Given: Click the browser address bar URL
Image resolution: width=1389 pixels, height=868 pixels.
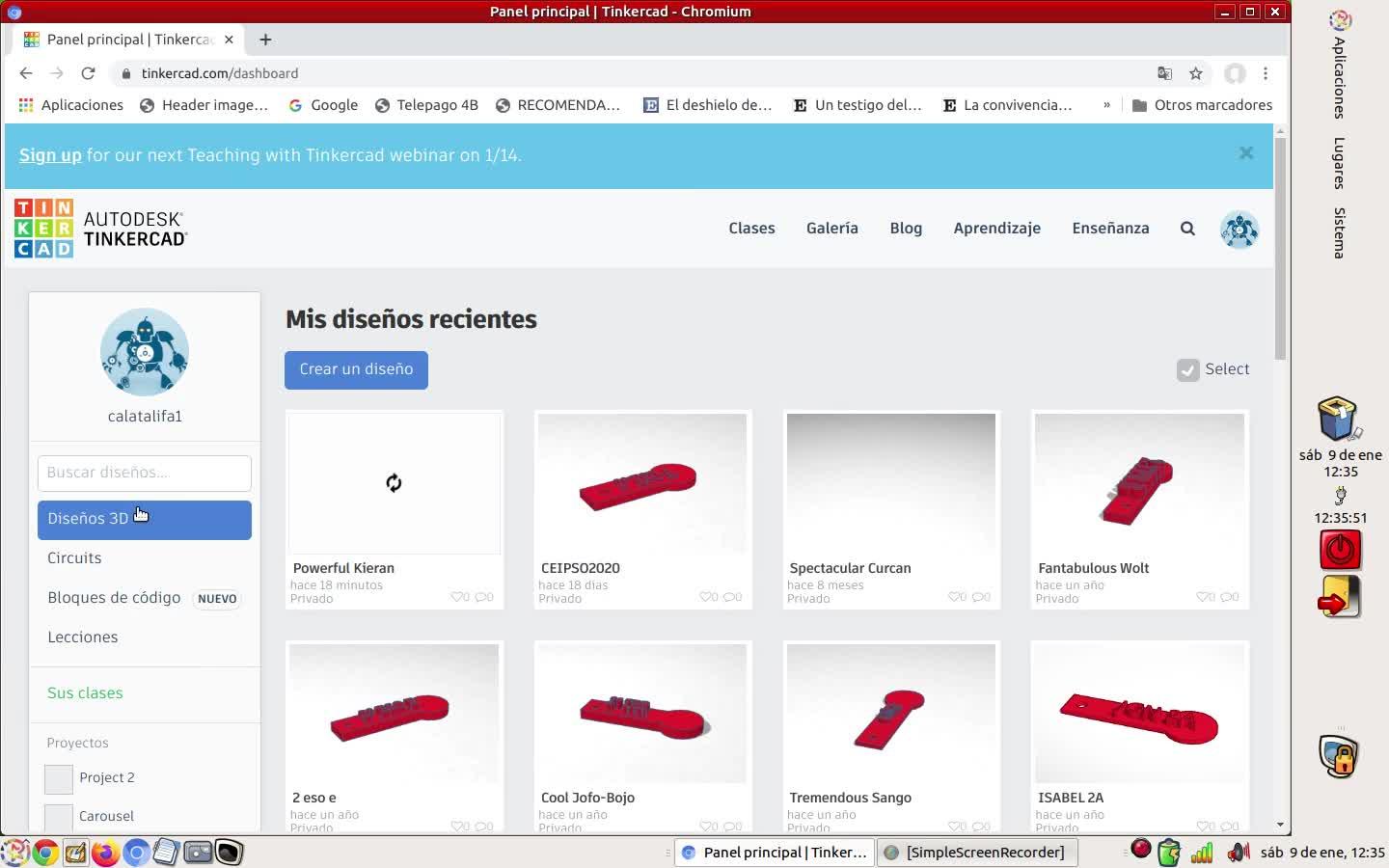Looking at the screenshot, I should coord(220,73).
